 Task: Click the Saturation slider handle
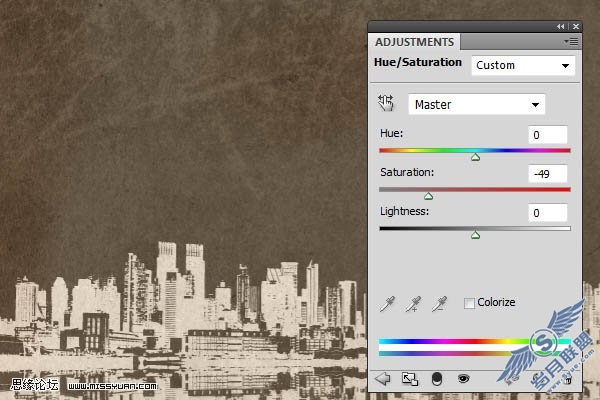(429, 196)
